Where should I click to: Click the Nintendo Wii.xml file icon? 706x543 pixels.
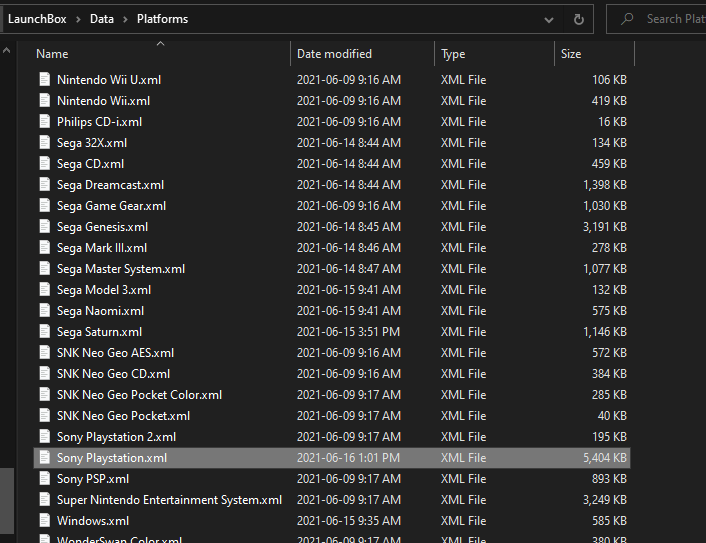[45, 100]
